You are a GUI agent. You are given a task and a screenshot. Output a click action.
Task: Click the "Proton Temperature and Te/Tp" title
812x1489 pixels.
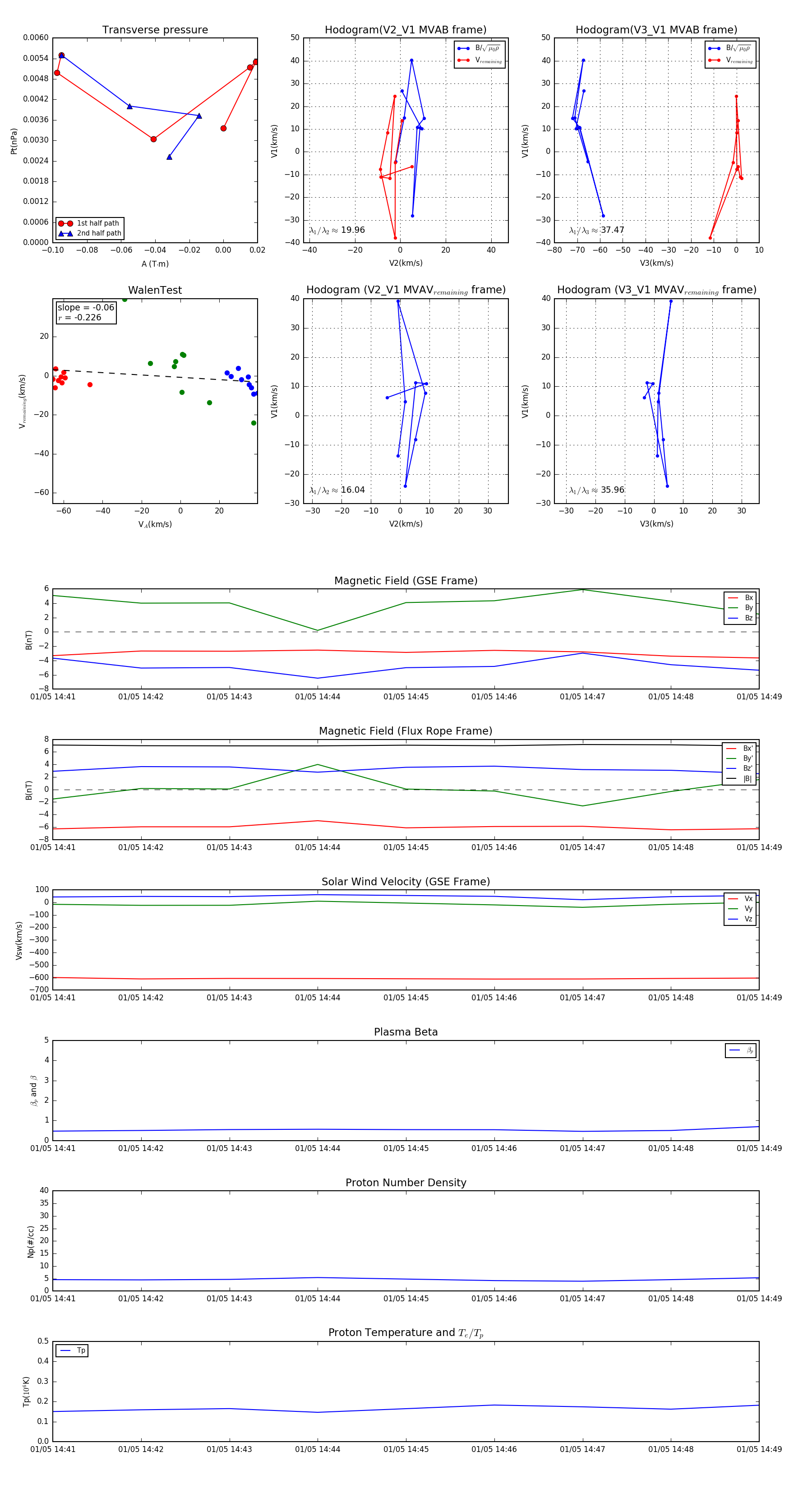pos(406,1333)
